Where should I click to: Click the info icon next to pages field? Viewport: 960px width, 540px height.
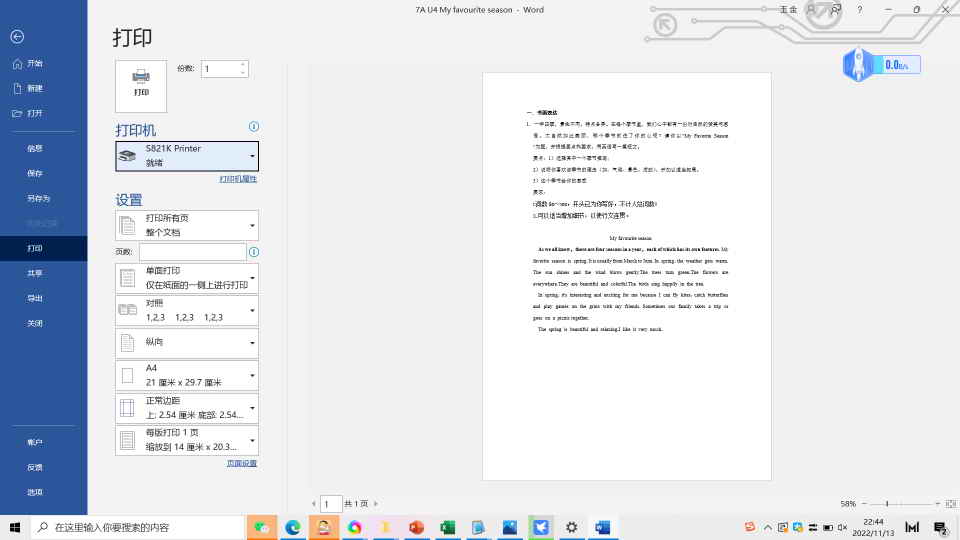tap(254, 252)
